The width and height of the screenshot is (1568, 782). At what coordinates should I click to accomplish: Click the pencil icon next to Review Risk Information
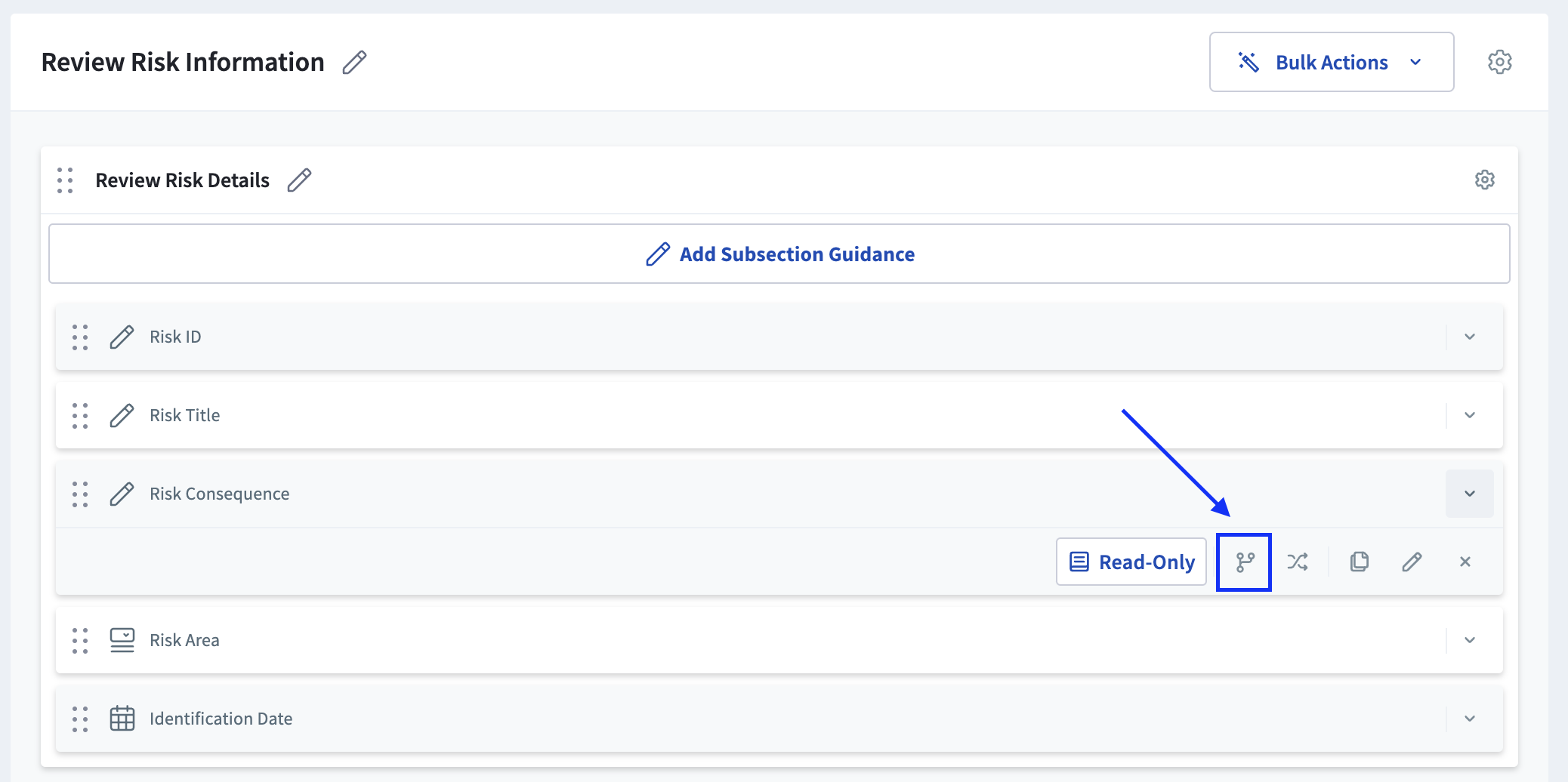(354, 63)
